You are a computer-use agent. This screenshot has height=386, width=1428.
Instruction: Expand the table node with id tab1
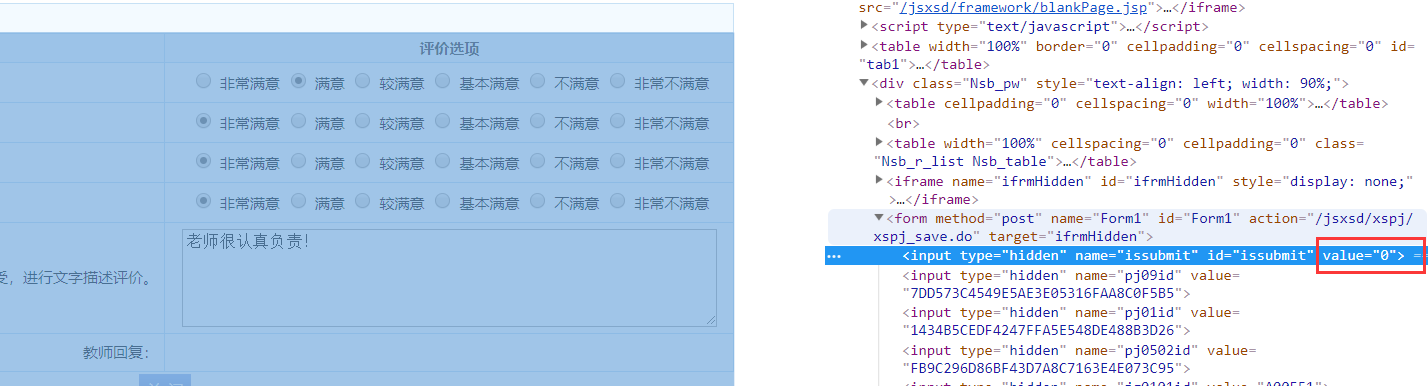[x=865, y=46]
